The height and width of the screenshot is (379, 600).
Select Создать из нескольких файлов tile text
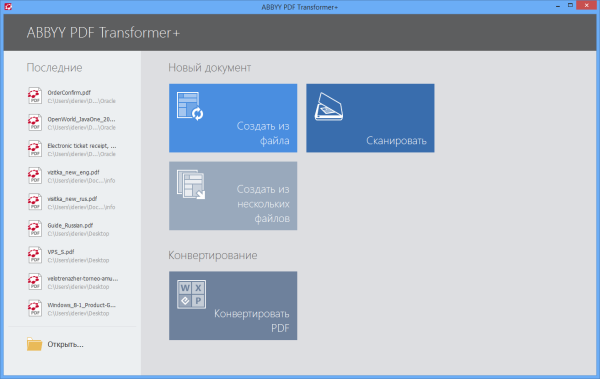pyautogui.click(x=263, y=204)
